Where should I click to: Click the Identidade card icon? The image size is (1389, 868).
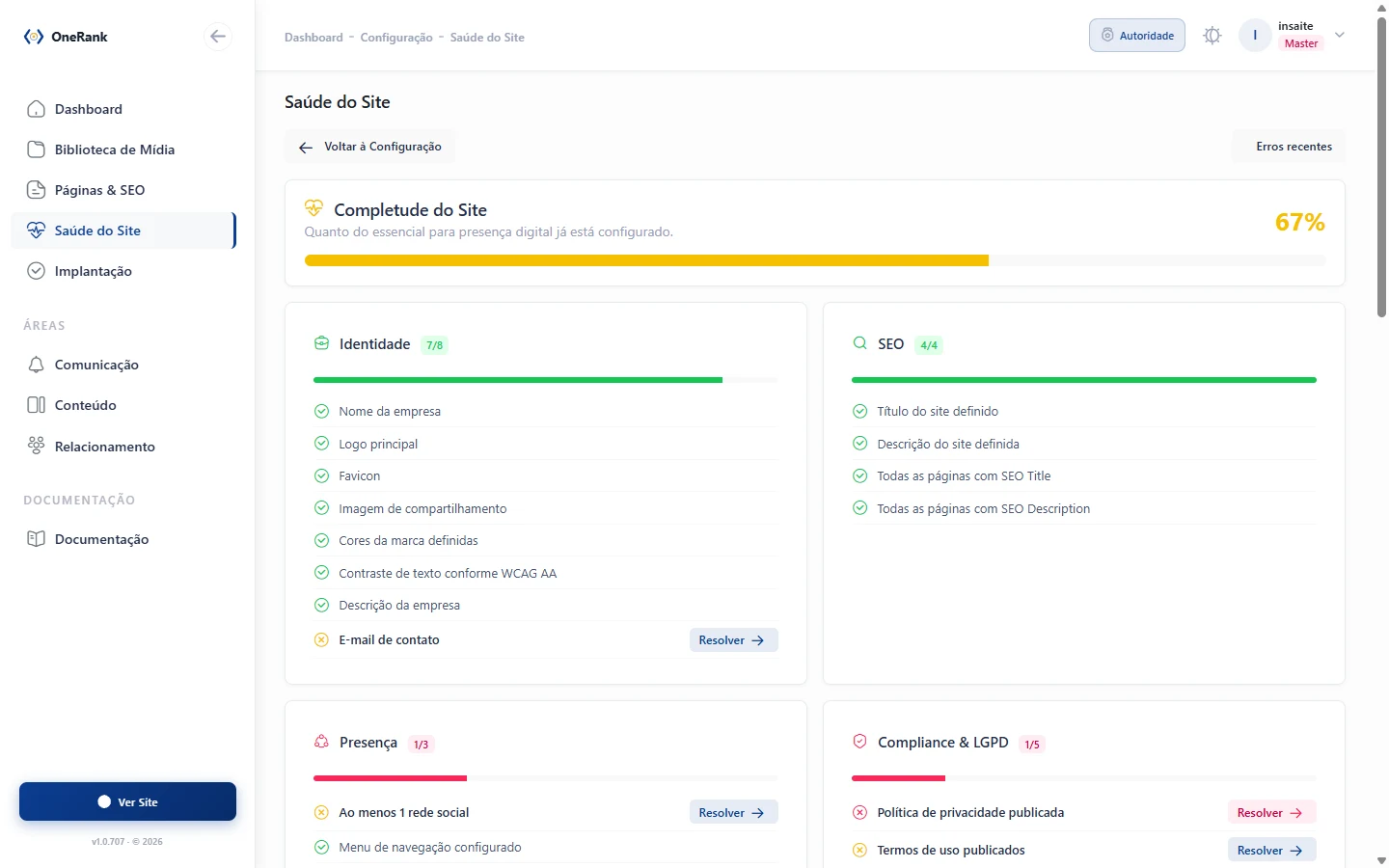tap(322, 343)
